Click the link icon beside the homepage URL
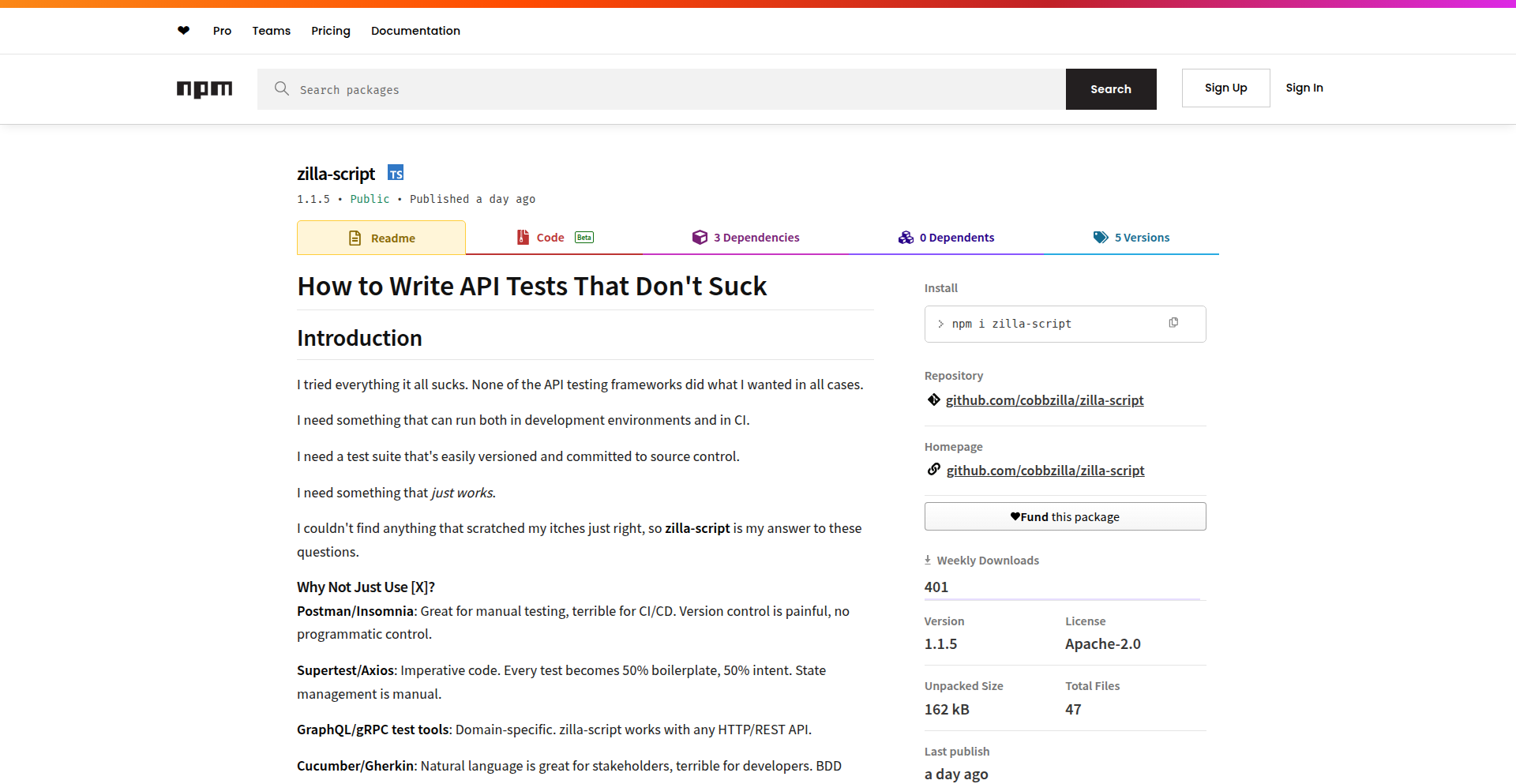 click(934, 470)
